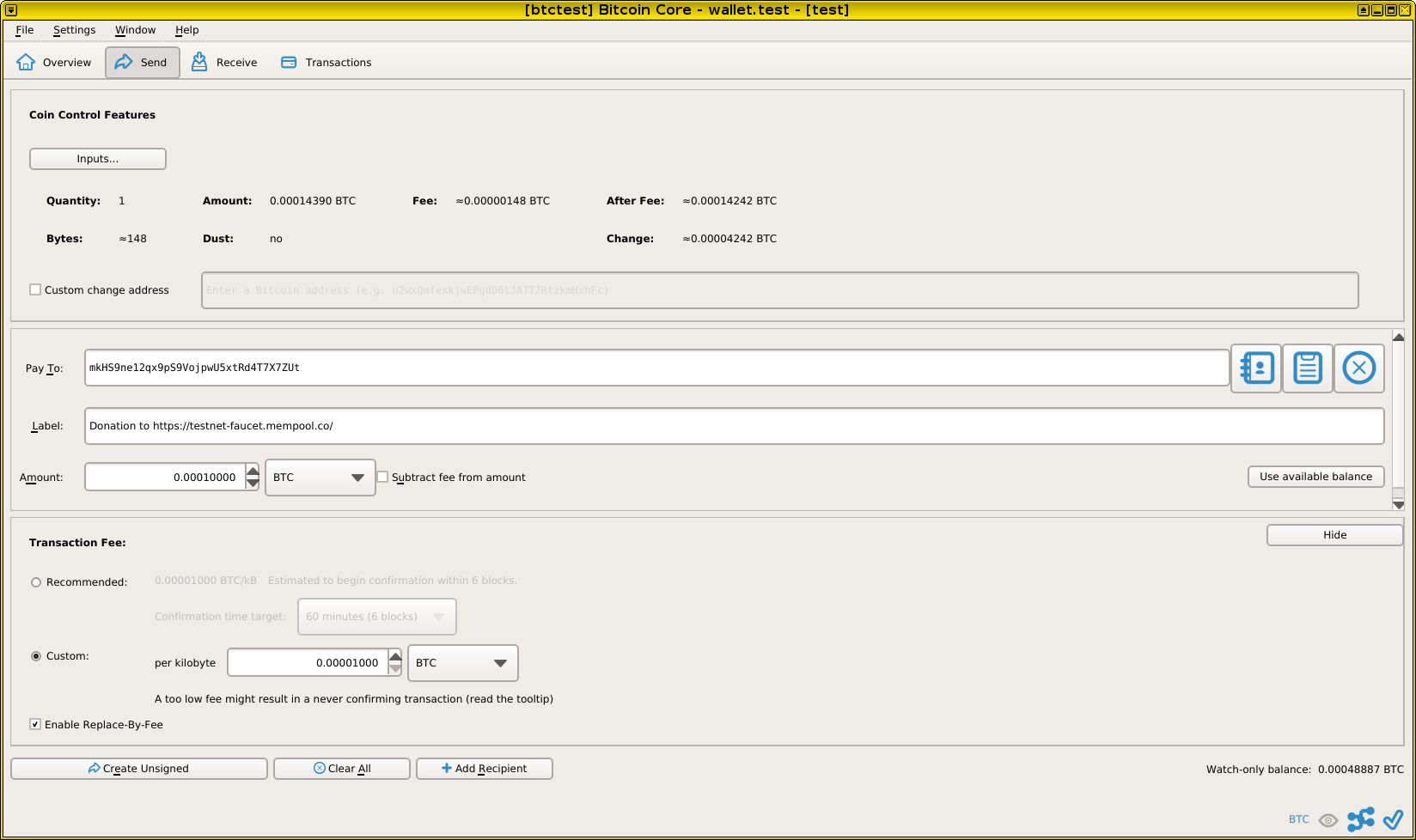Screen dimensions: 1416x840
Task: Click in the Amount value field
Action: click(166, 478)
